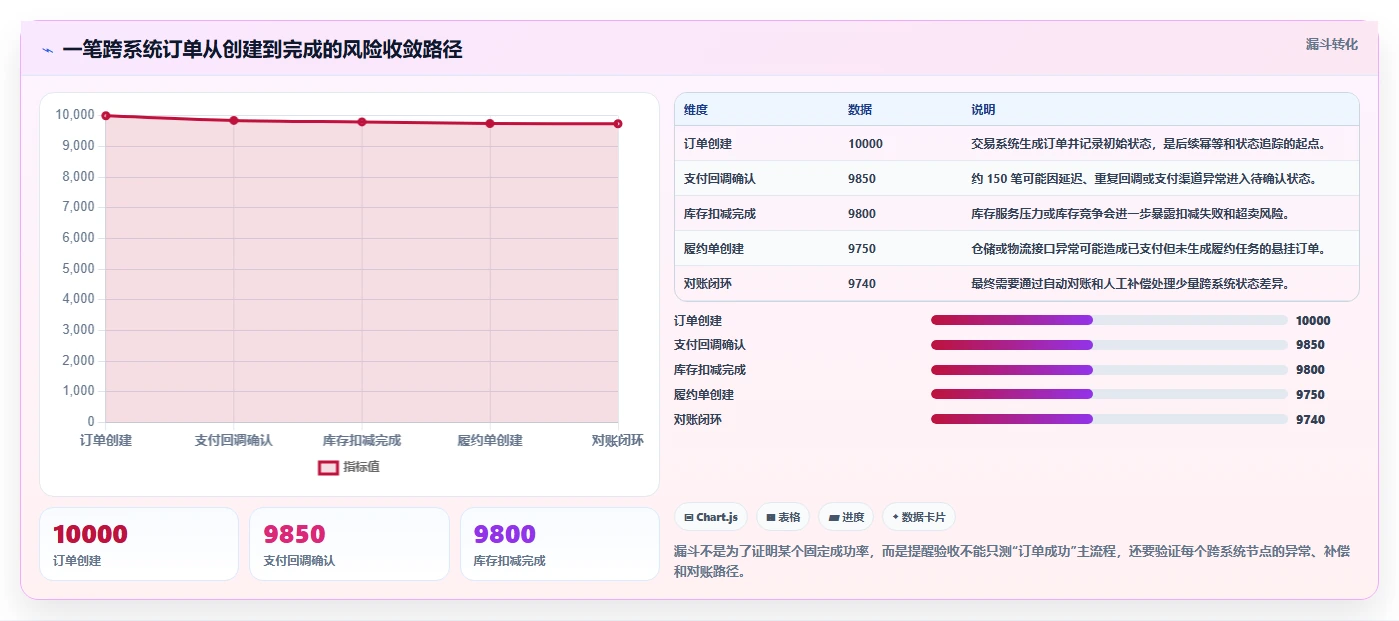This screenshot has height=621, width=1399.
Task: Click the page title 一笔跨系统订单
Action: pyautogui.click(x=262, y=50)
